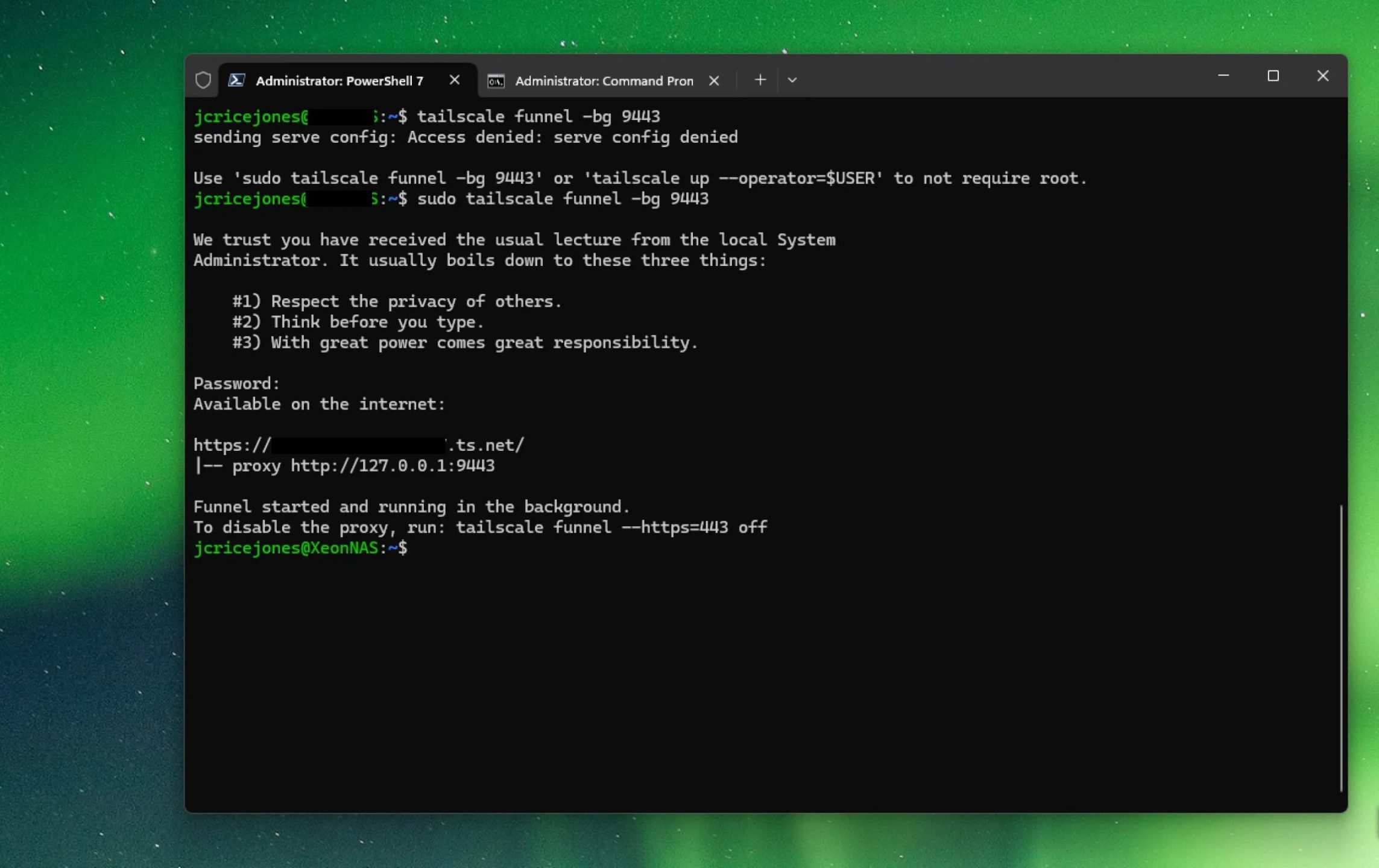Click the PowerShell icon on the first tab
Viewport: 1379px width, 868px height.
coord(236,80)
